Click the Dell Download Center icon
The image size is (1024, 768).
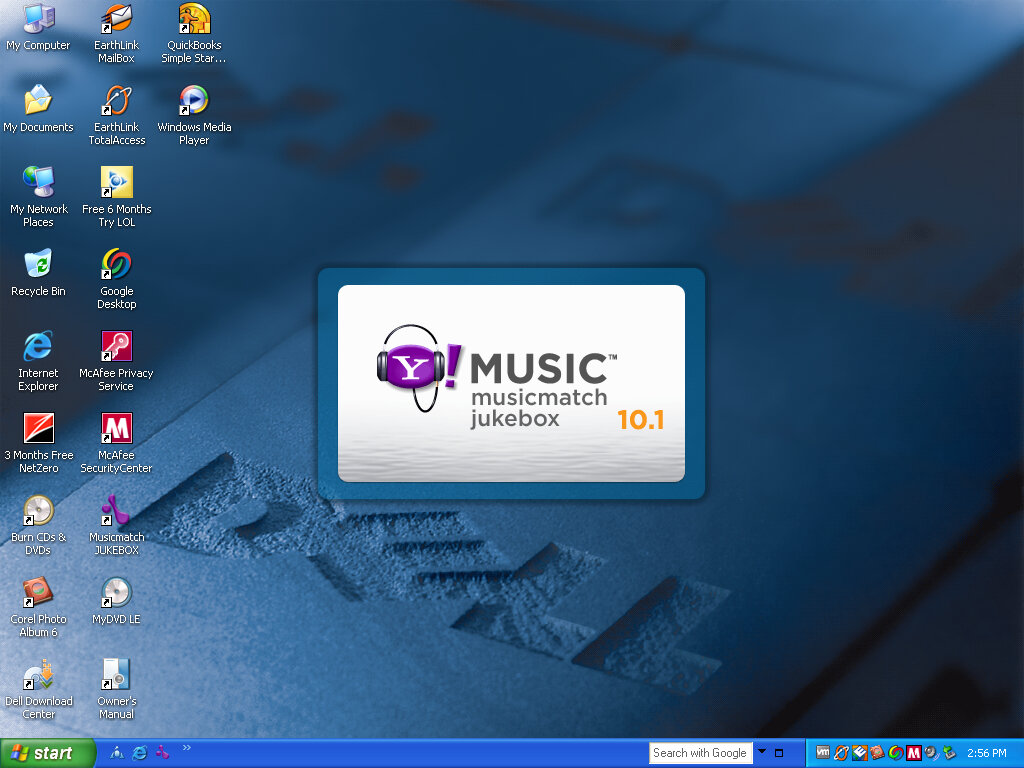click(x=38, y=675)
